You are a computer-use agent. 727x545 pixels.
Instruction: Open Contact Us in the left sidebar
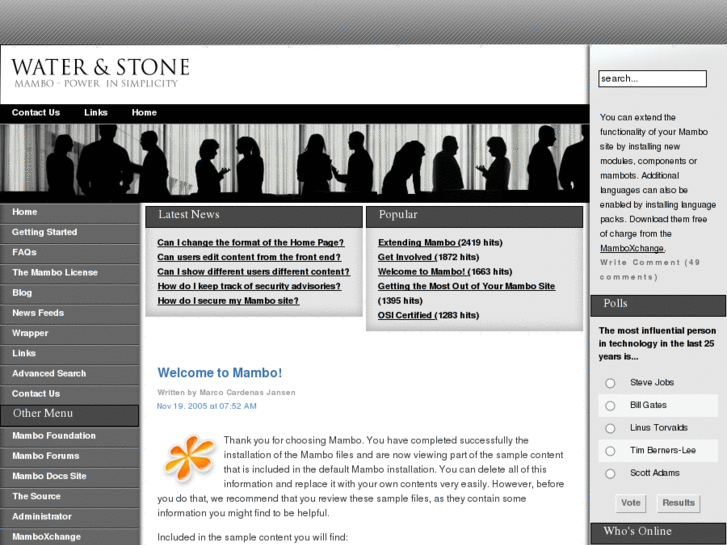click(x=70, y=394)
